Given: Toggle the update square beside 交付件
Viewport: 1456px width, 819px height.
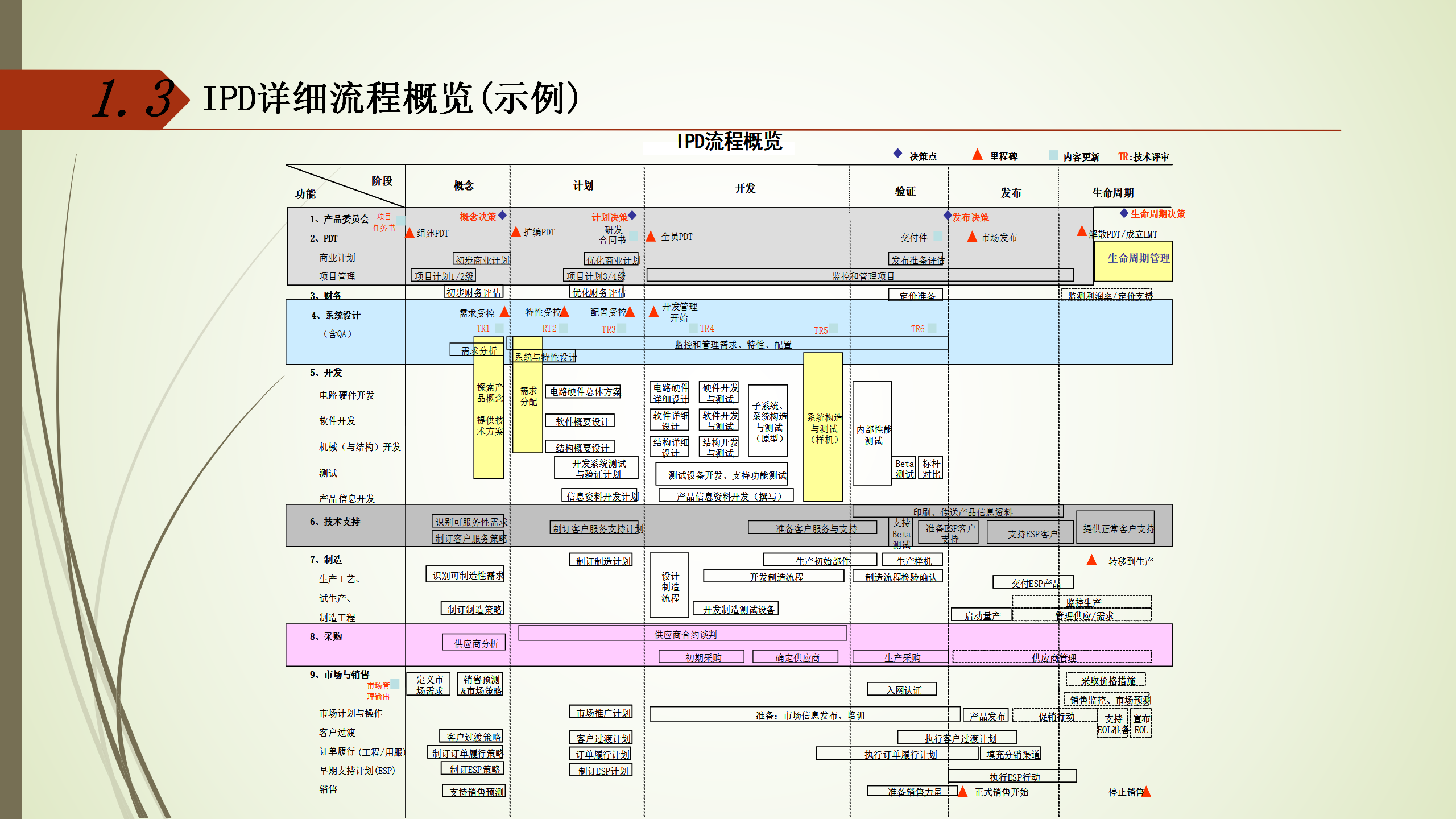Looking at the screenshot, I should coord(938,237).
